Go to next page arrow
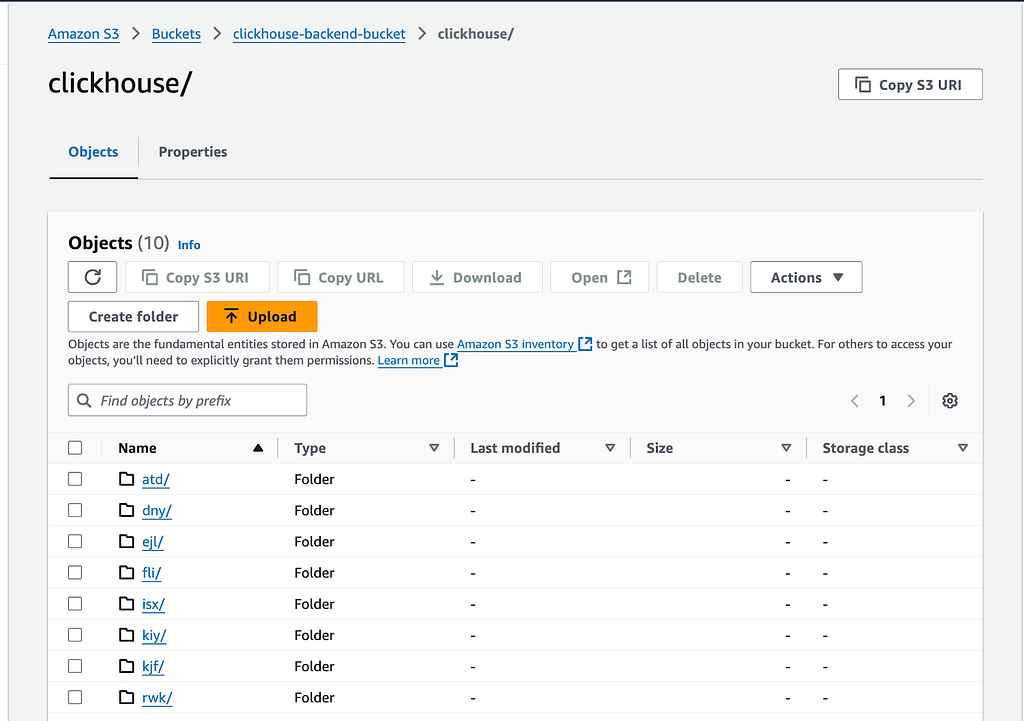The width and height of the screenshot is (1024, 721). (911, 400)
